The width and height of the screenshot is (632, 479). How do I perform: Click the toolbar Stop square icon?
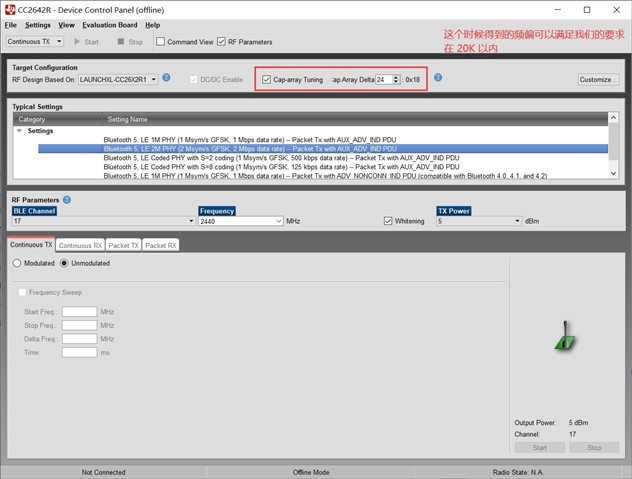121,42
